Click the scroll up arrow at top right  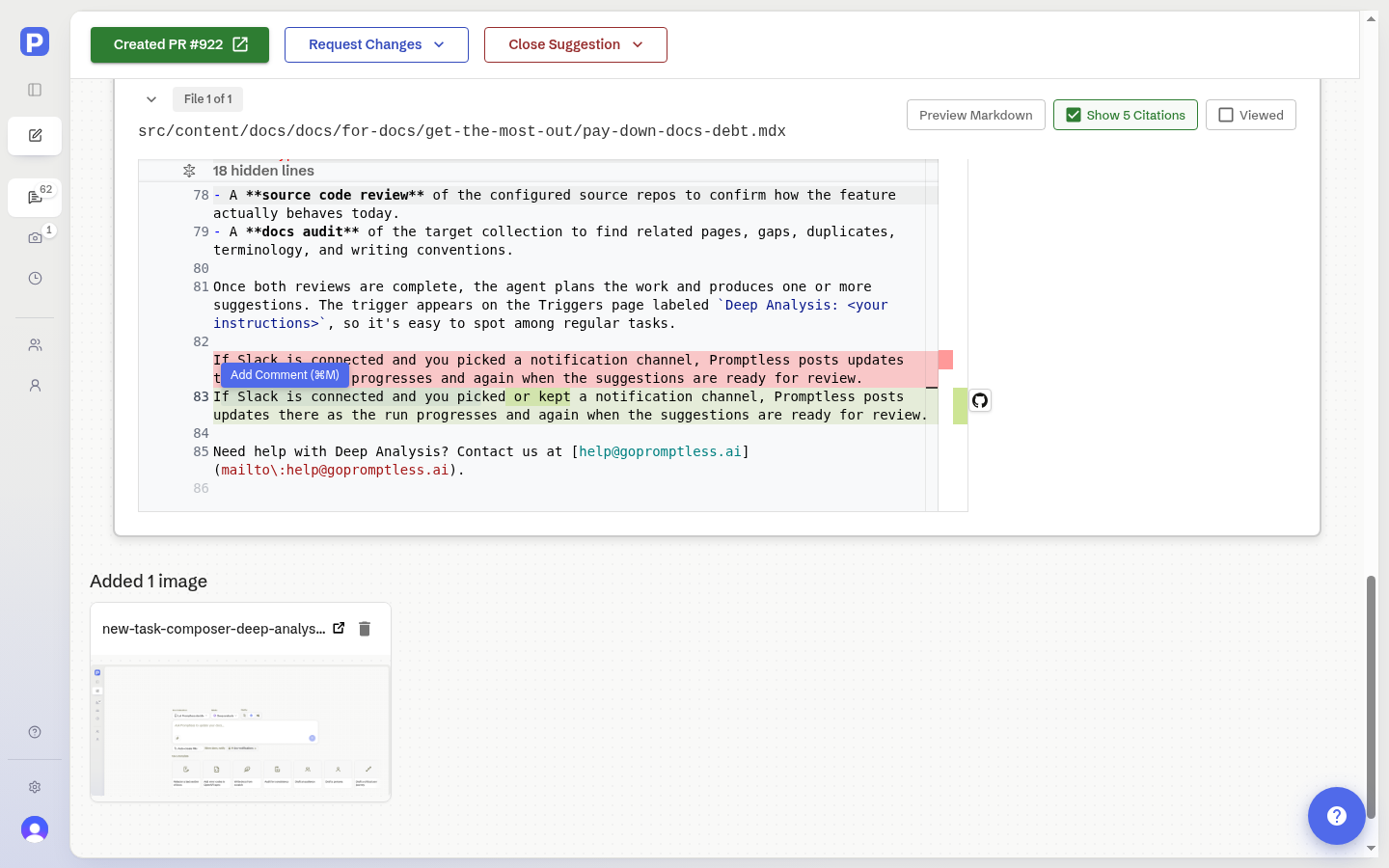1372,19
